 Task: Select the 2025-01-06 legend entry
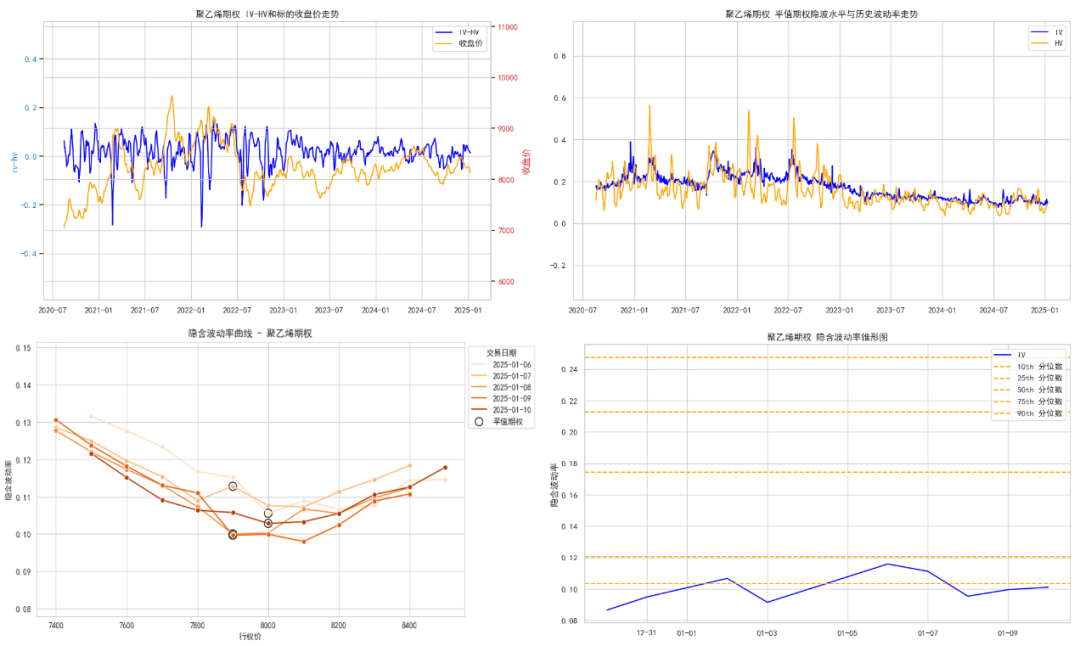(501, 365)
